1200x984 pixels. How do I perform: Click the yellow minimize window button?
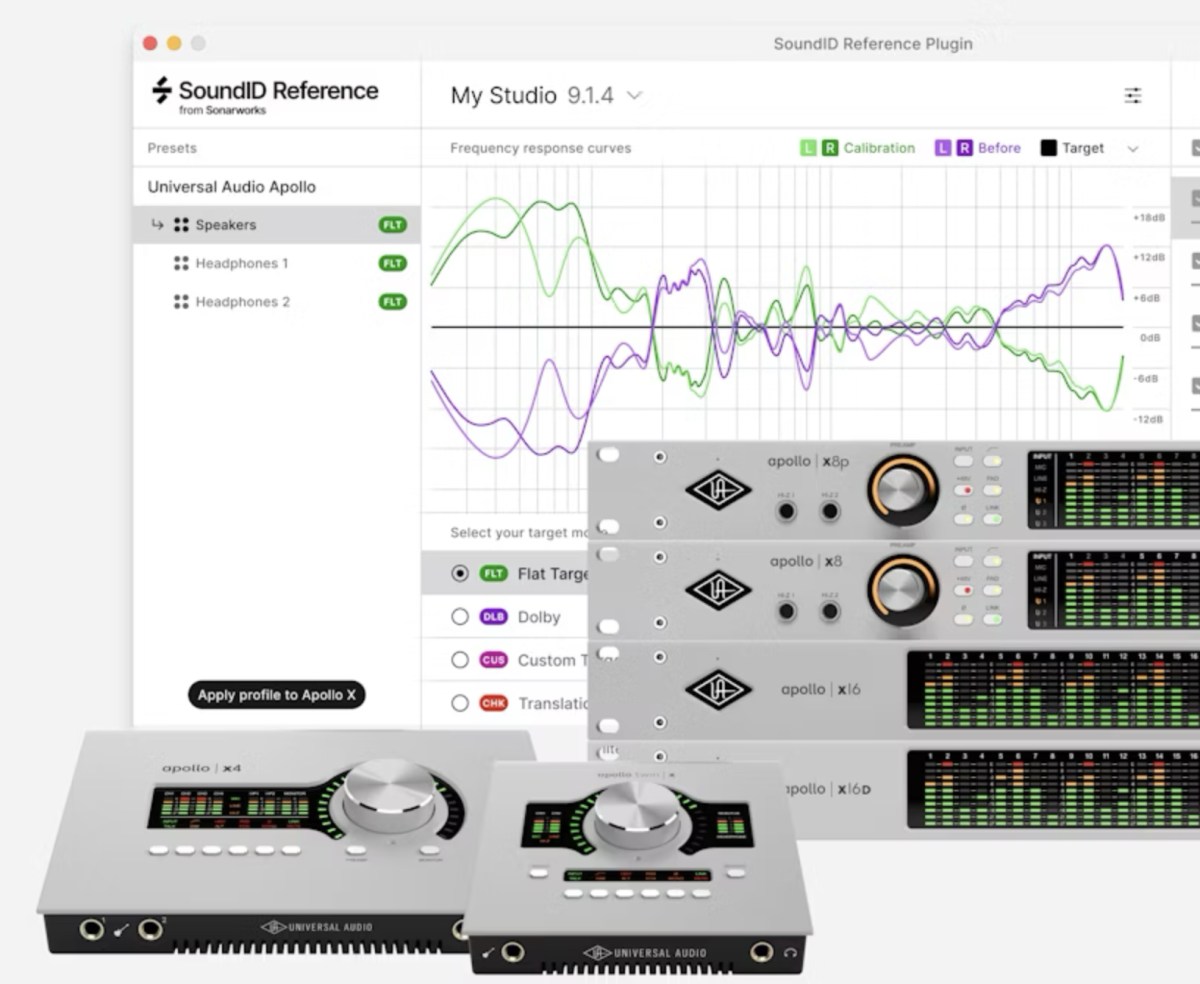174,43
